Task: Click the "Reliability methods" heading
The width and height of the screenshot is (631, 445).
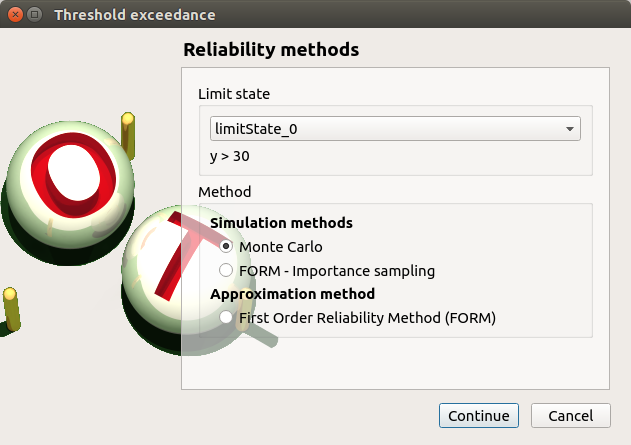Action: 271,49
